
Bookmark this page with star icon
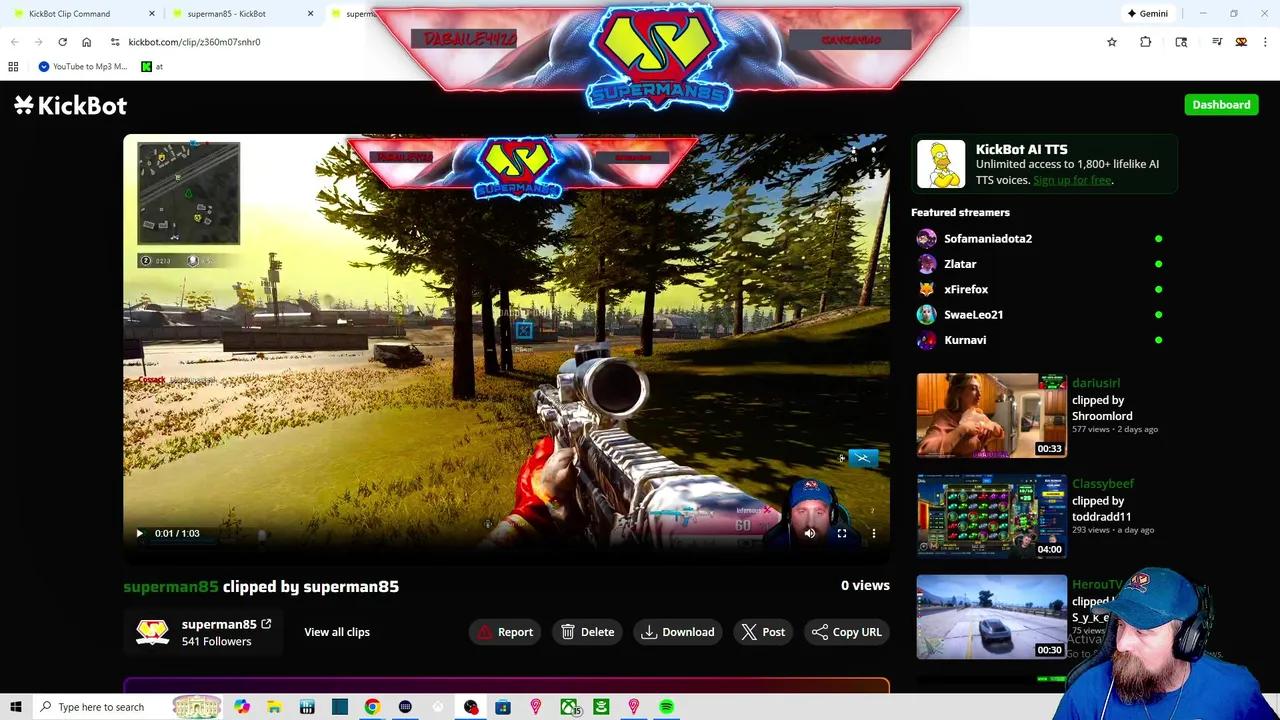[1112, 42]
